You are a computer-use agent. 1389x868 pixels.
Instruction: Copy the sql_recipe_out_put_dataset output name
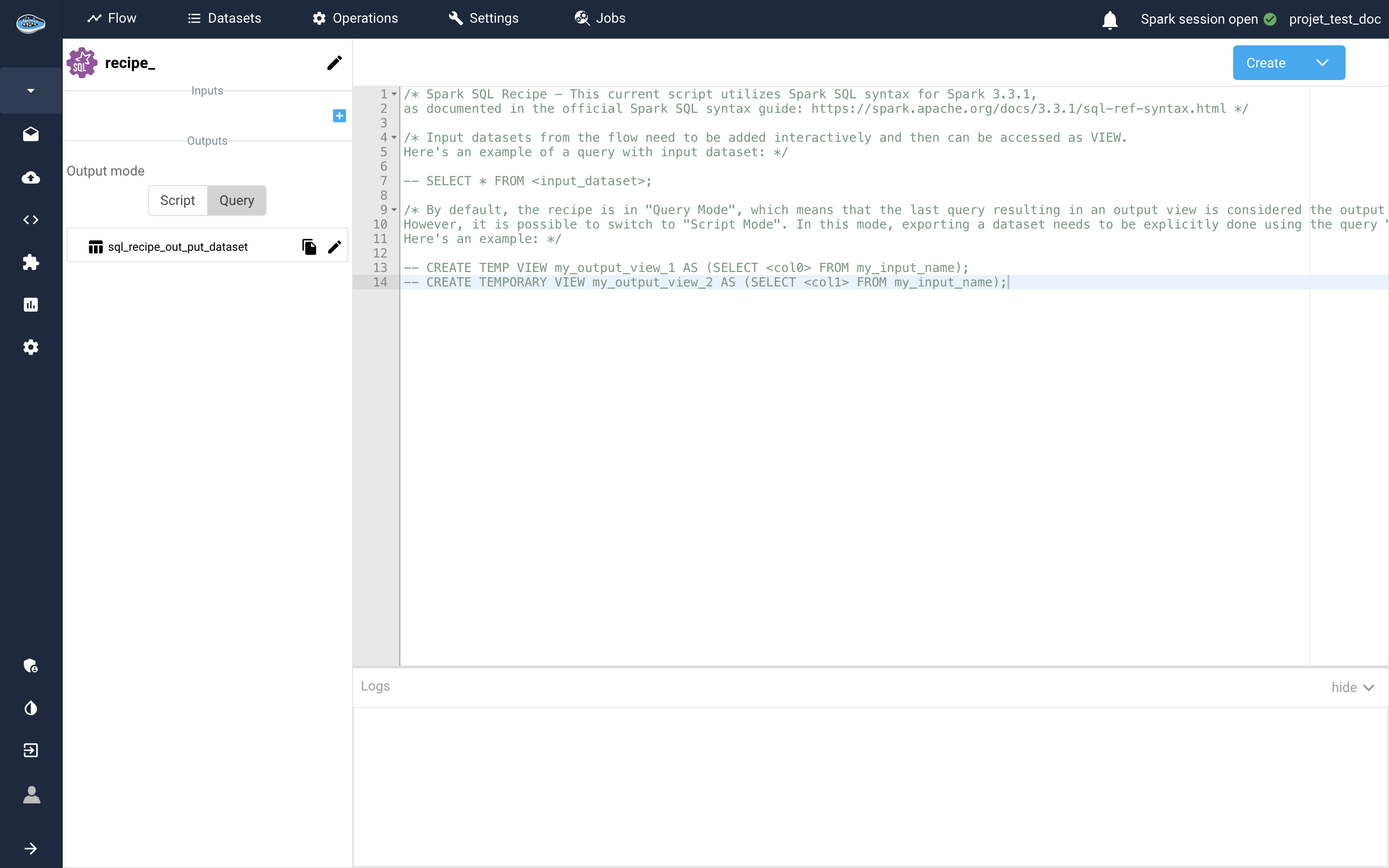(309, 247)
